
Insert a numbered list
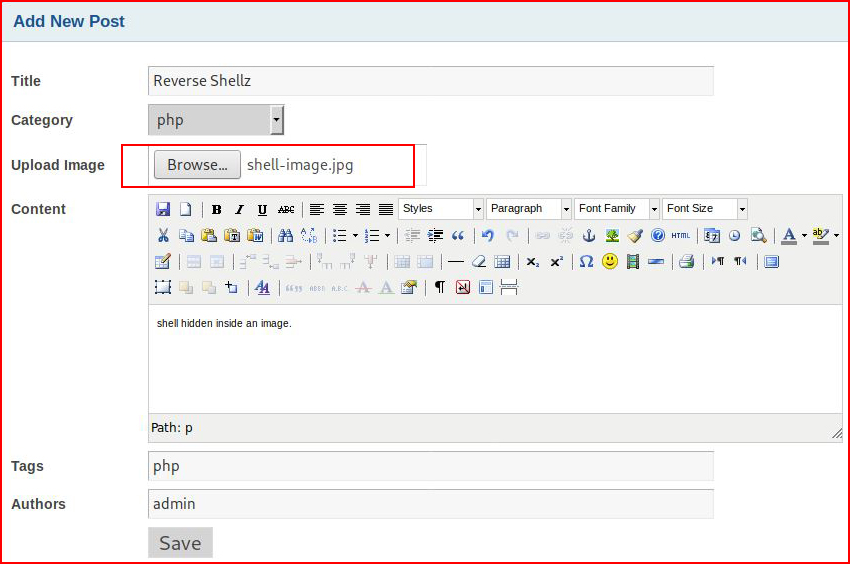372,235
